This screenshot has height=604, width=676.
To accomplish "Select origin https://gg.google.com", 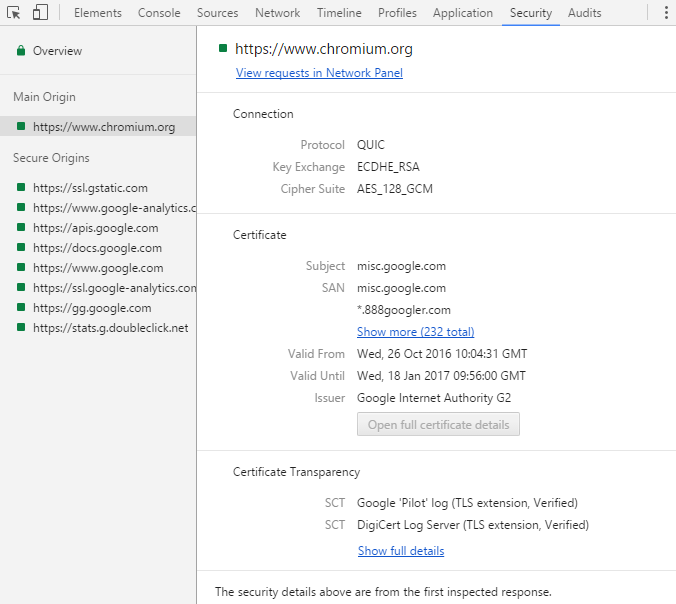I will point(92,308).
